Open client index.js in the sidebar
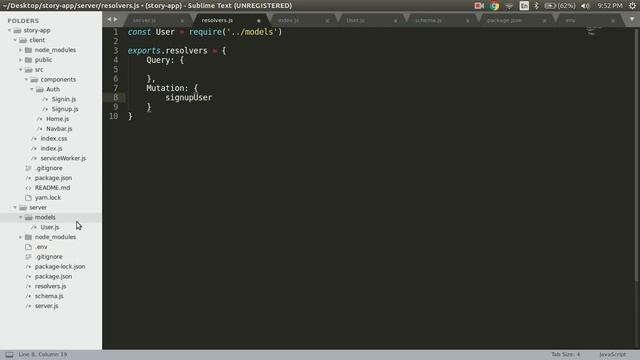640x360 pixels. [51, 148]
